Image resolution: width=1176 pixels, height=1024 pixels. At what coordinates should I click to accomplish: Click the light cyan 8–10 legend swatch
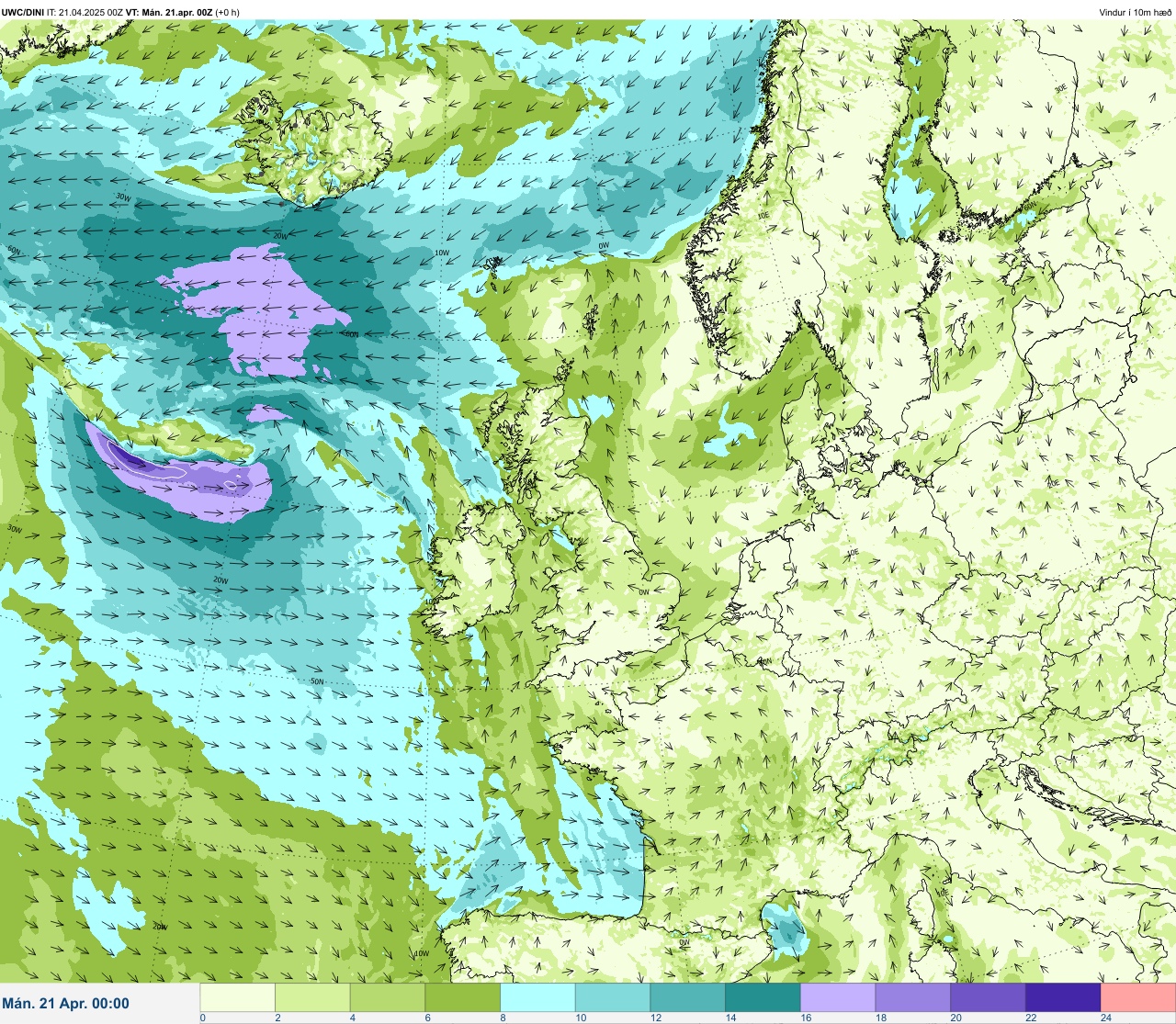pyautogui.click(x=538, y=997)
